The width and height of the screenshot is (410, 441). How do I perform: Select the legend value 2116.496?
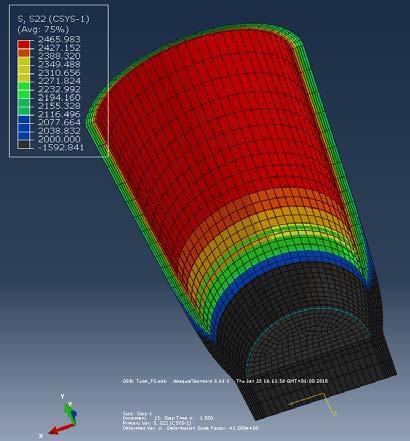(x=59, y=114)
